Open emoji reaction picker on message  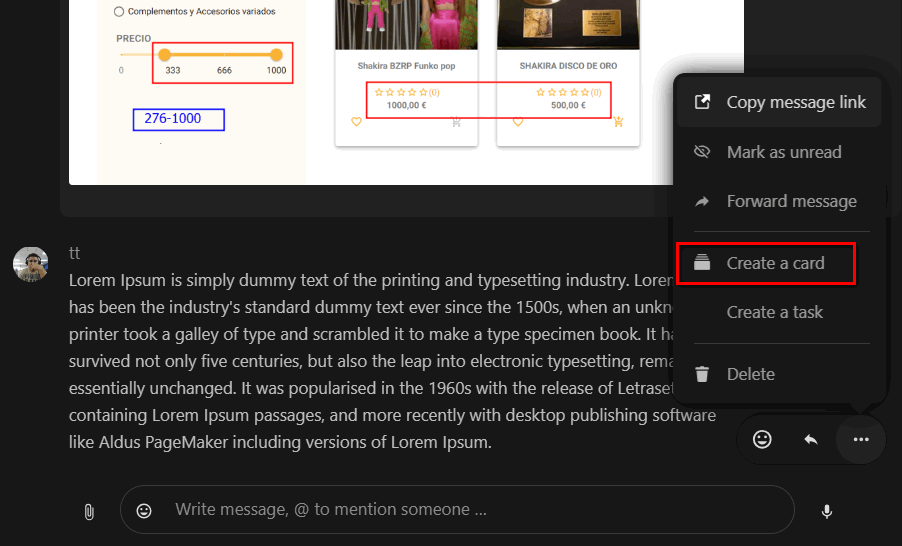(762, 440)
